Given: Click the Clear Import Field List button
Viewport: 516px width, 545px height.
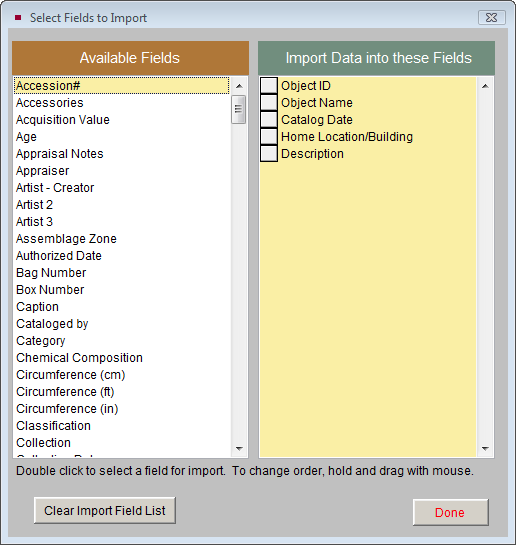Looking at the screenshot, I should [105, 510].
